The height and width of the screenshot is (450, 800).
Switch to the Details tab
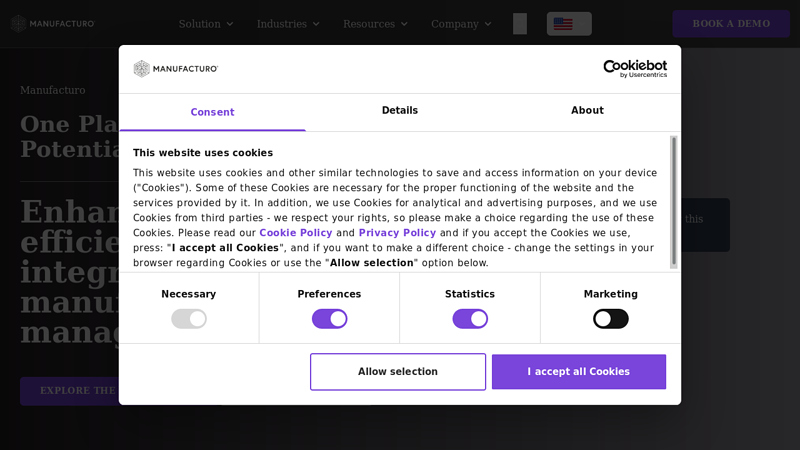pyautogui.click(x=400, y=111)
